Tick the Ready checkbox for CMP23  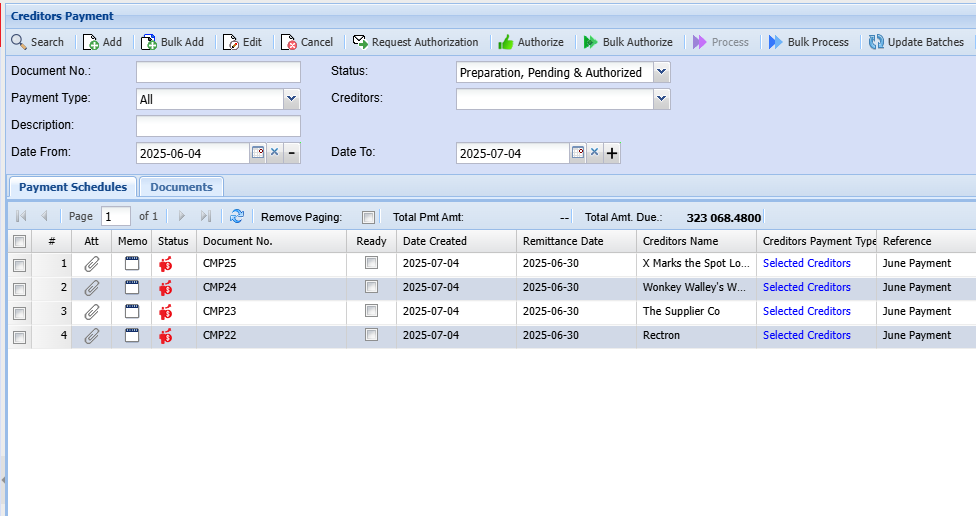click(372, 311)
